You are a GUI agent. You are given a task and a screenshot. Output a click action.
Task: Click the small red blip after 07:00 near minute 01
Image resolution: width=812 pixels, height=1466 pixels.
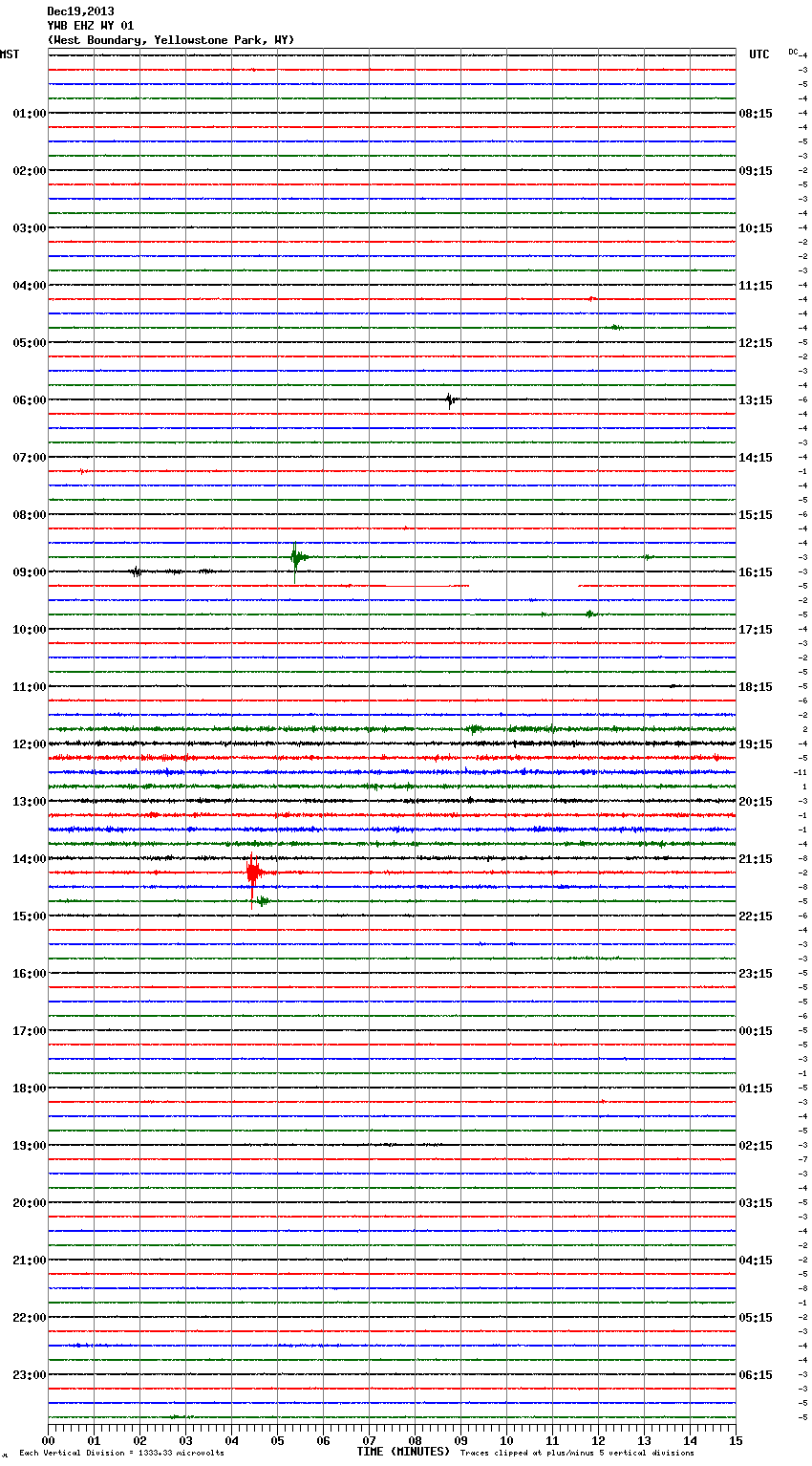[83, 471]
